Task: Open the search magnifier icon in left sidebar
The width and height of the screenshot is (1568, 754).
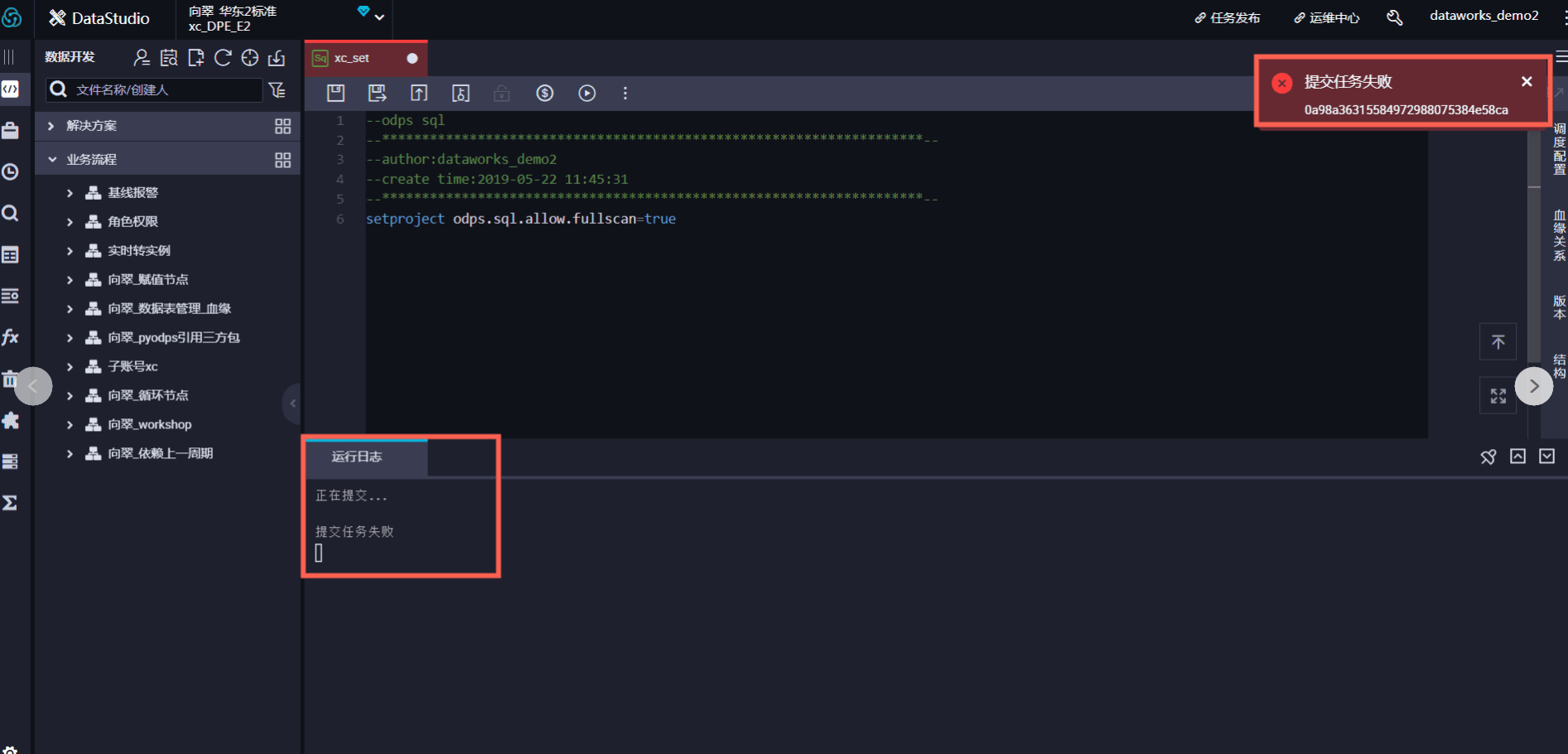Action: pos(11,213)
